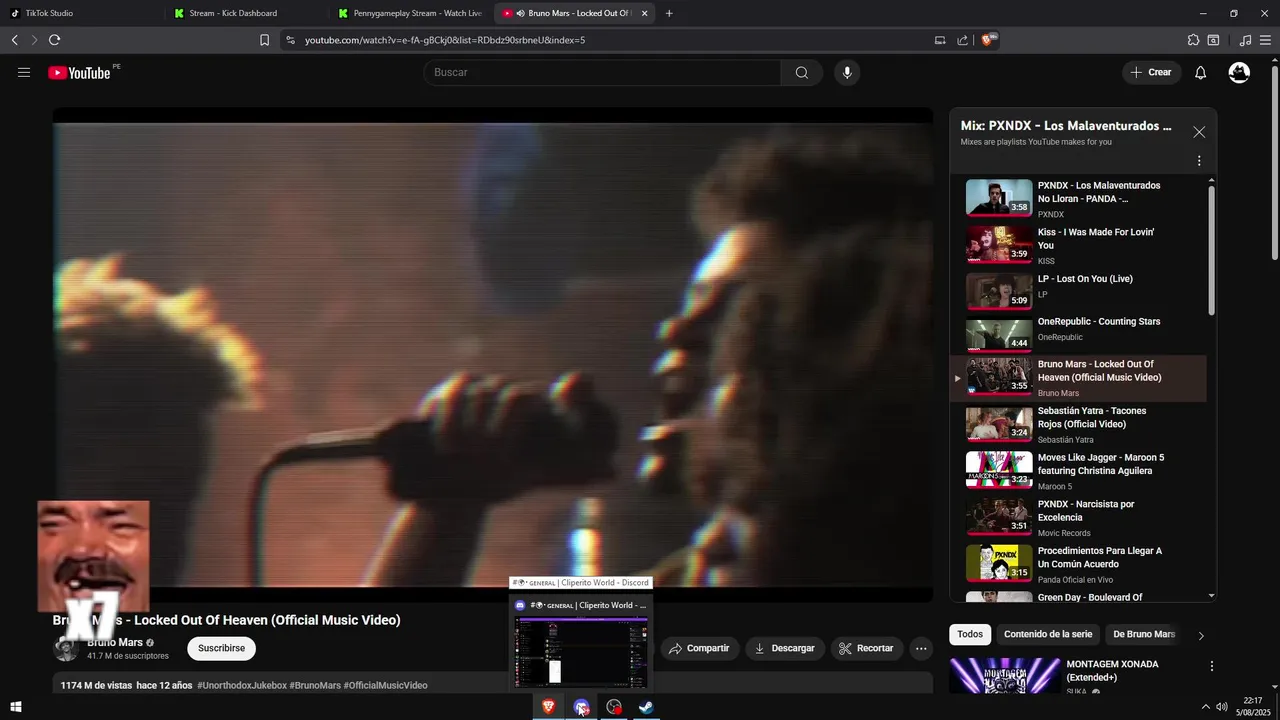Select the Contenido de la serie chip

click(1048, 634)
